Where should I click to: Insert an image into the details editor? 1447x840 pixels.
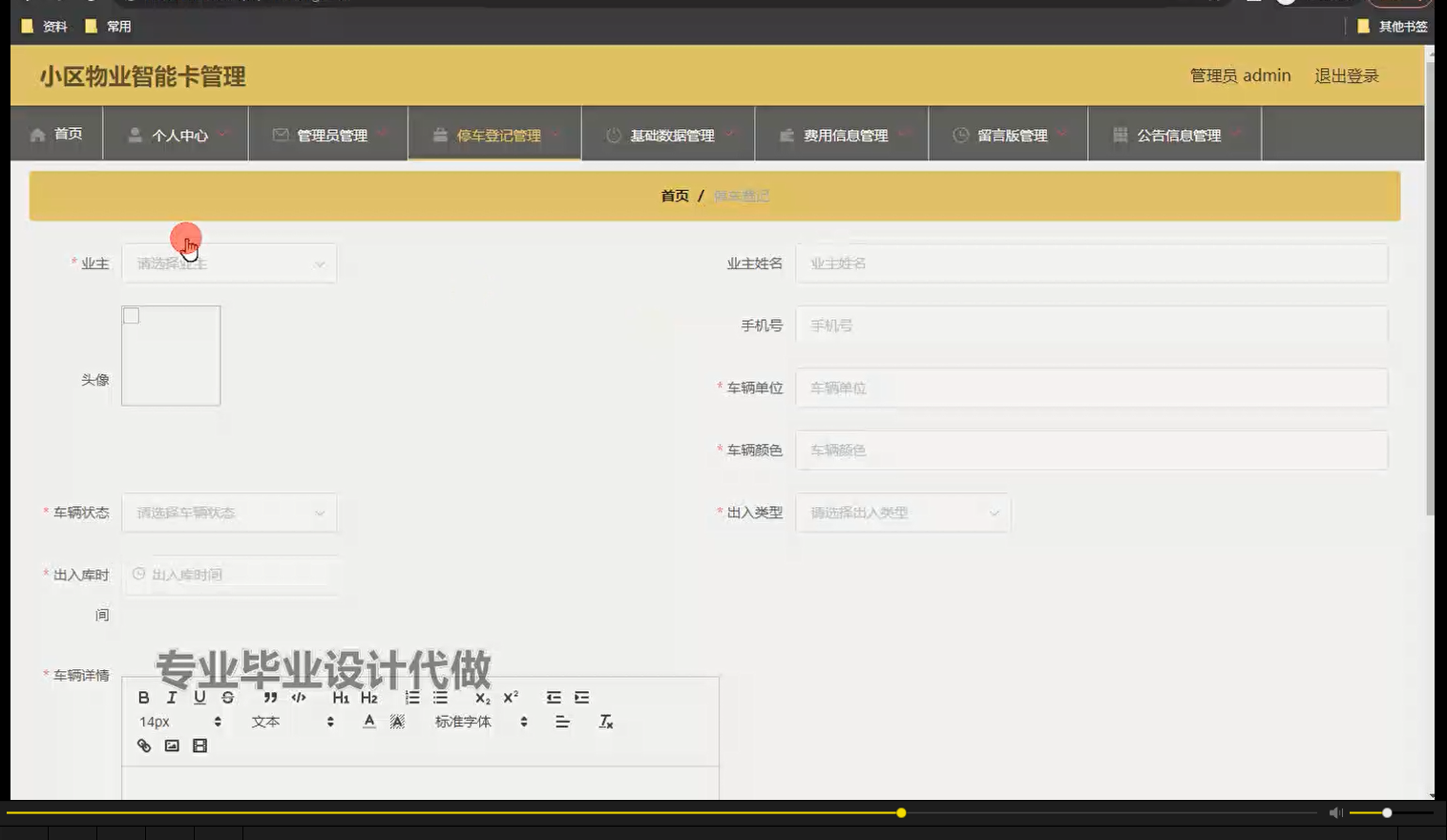pyautogui.click(x=172, y=745)
